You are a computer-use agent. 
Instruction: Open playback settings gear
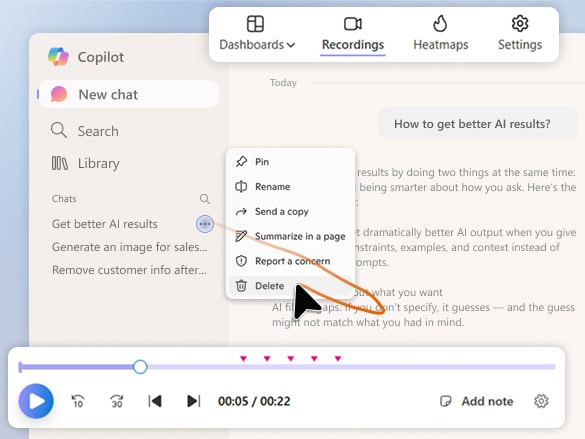541,401
